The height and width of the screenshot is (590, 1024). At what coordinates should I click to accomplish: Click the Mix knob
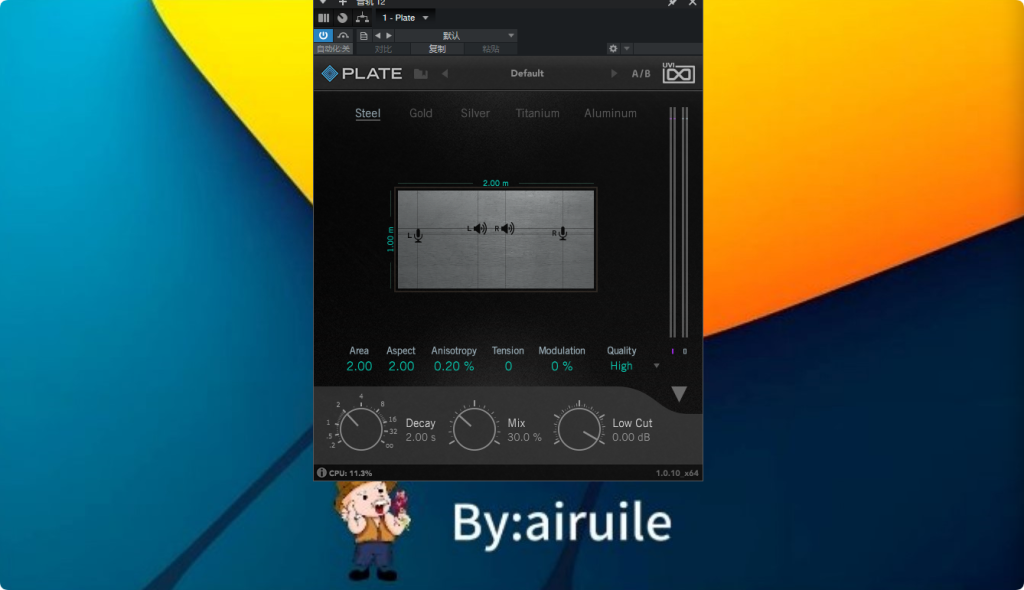click(x=474, y=429)
